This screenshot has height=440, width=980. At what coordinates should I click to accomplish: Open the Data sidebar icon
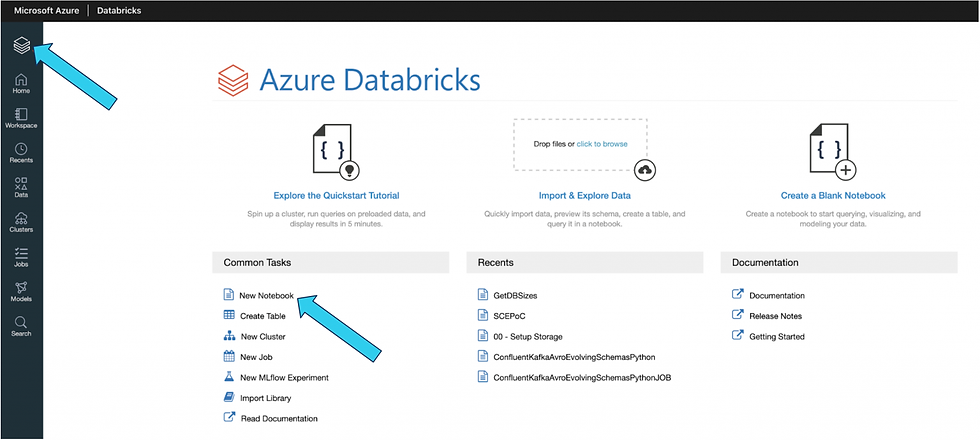click(21, 188)
